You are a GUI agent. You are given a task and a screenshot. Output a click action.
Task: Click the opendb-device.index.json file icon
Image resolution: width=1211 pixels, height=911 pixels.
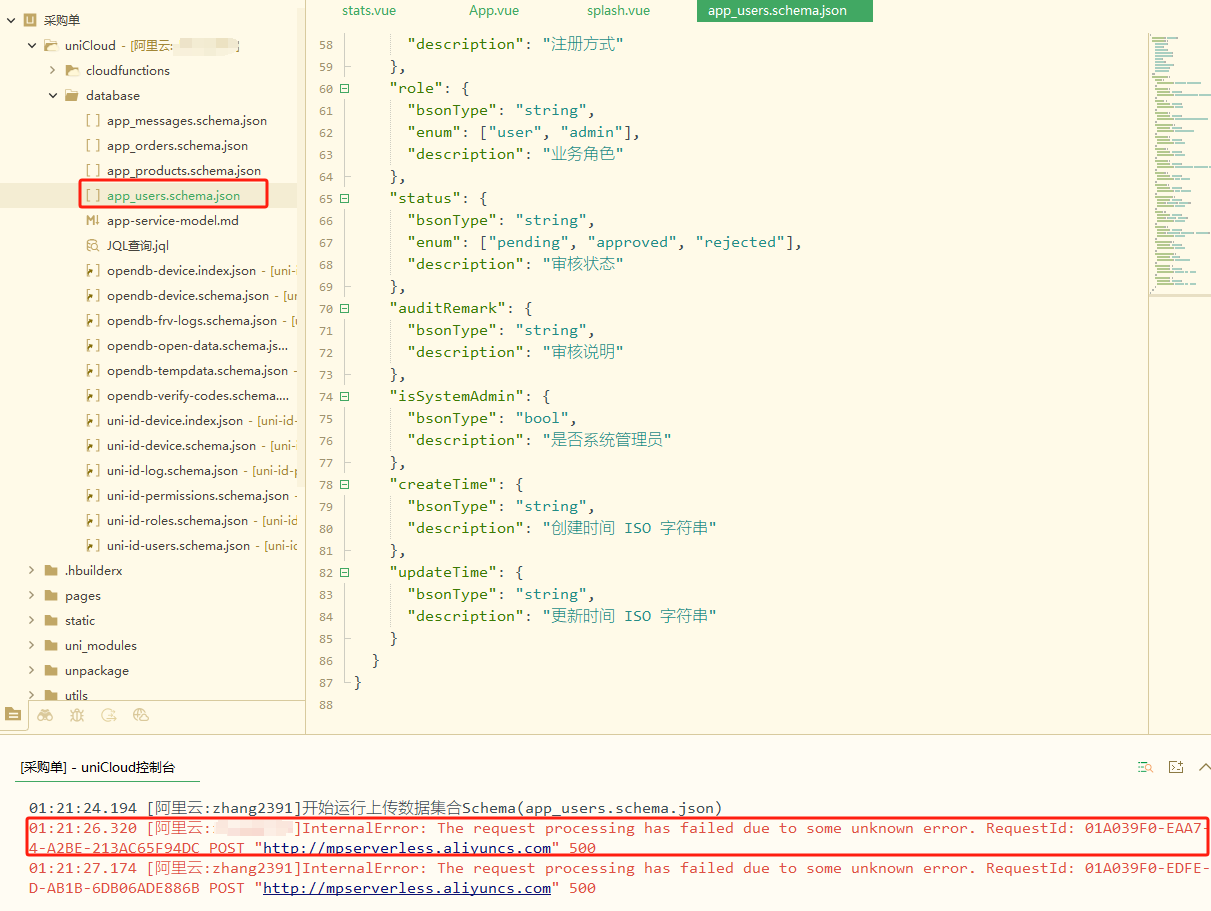92,270
